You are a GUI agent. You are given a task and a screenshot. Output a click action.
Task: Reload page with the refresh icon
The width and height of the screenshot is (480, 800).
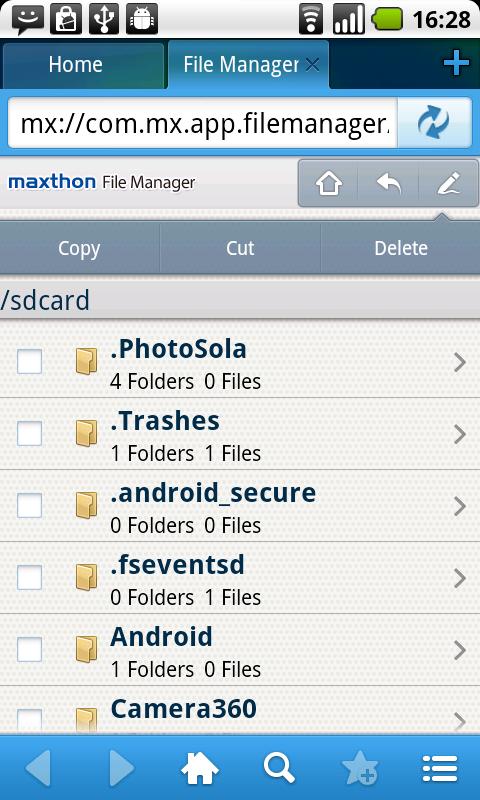tap(434, 123)
